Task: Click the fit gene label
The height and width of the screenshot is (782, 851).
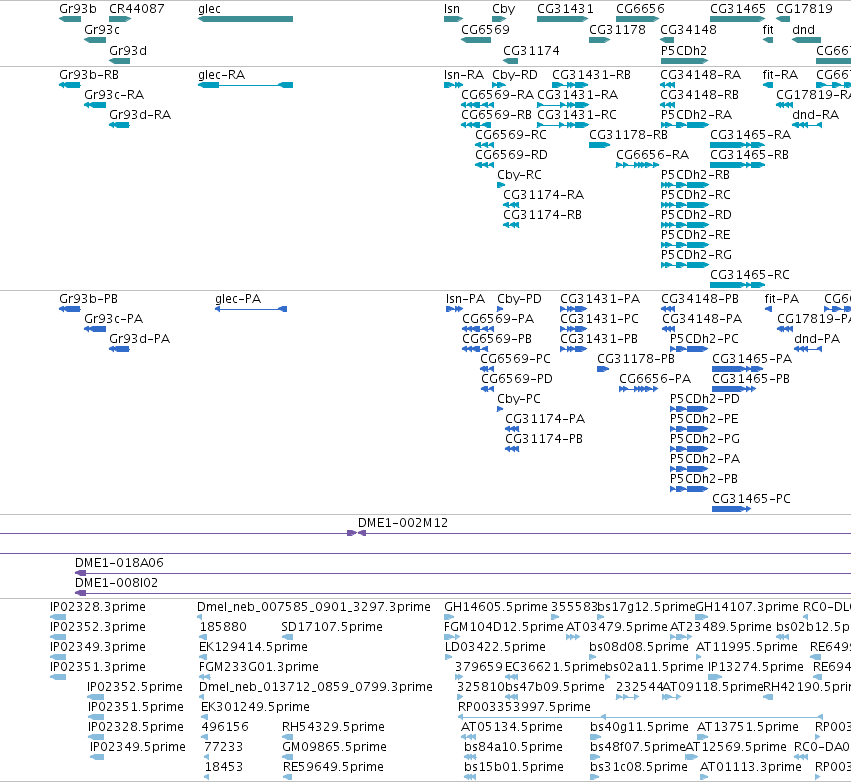Action: 768,29
